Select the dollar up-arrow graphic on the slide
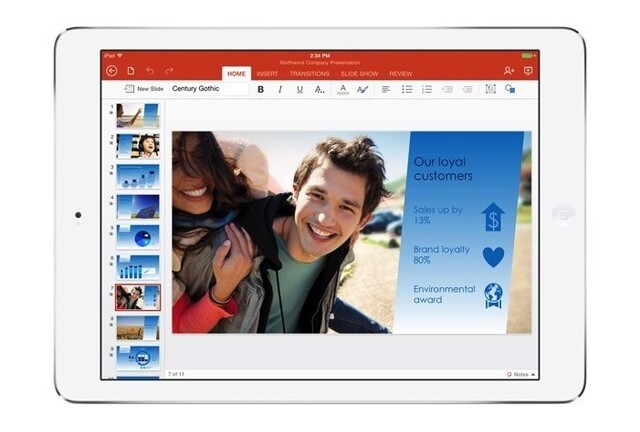 (493, 217)
